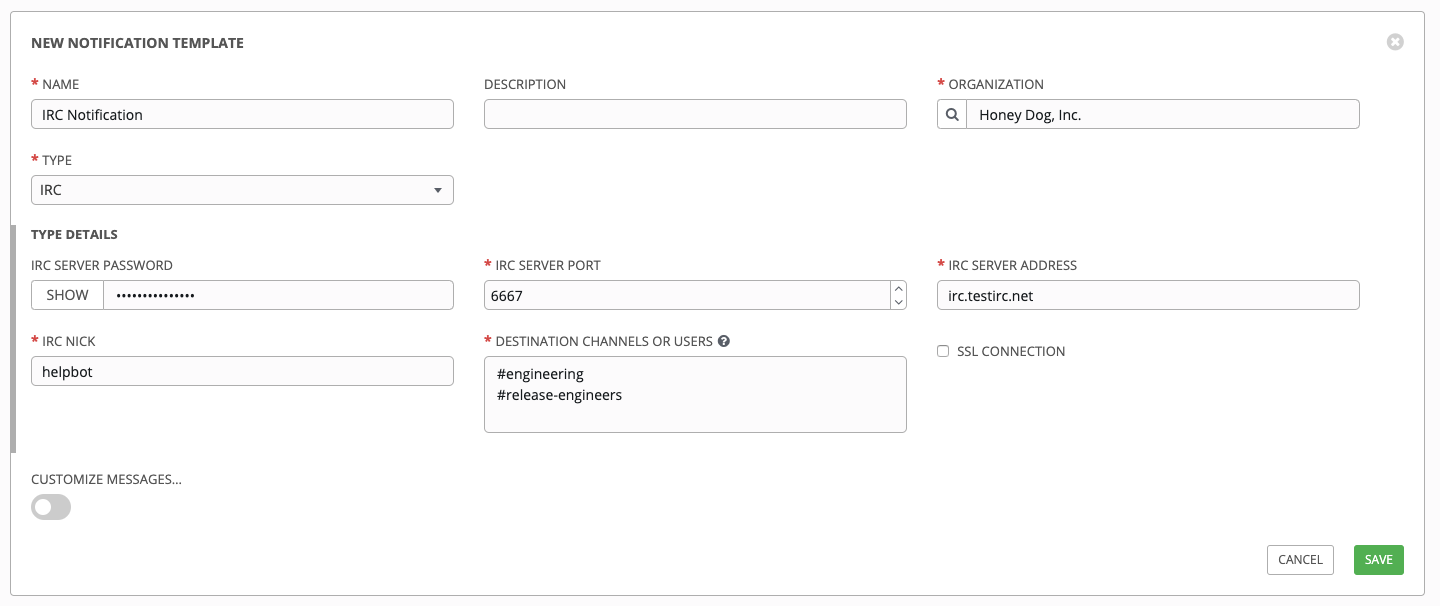The width and height of the screenshot is (1440, 606).
Task: Cancel the new notification template
Action: (x=1300, y=560)
